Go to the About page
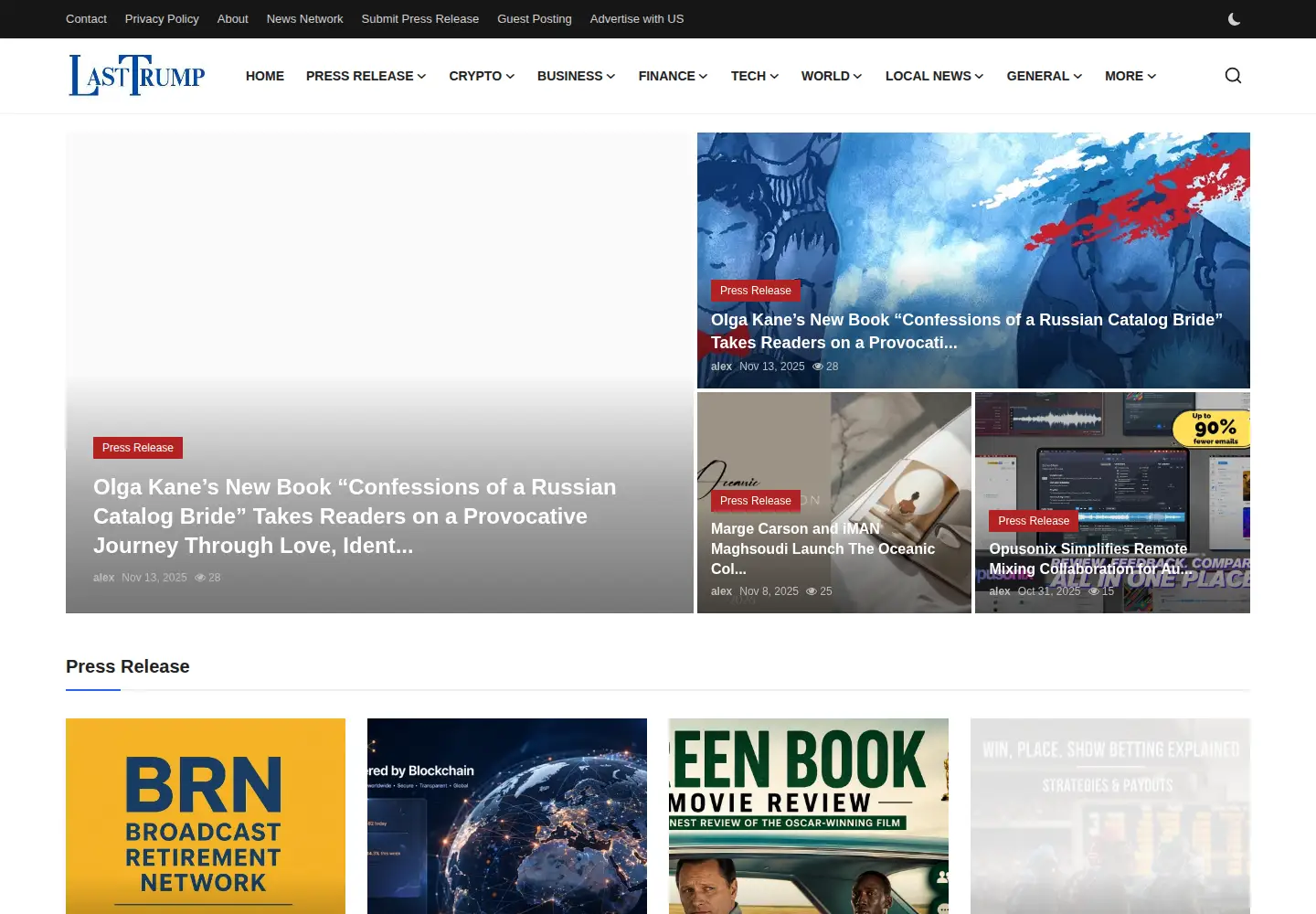Viewport: 1316px width, 914px height. (x=232, y=19)
